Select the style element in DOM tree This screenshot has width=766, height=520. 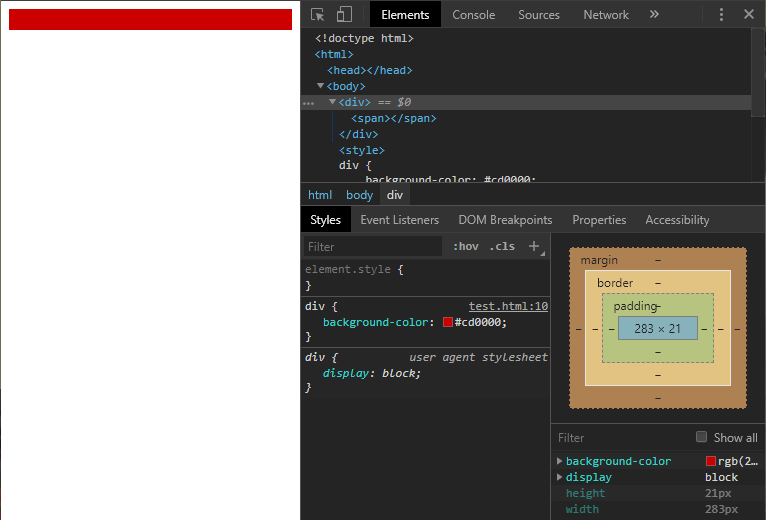[362, 150]
